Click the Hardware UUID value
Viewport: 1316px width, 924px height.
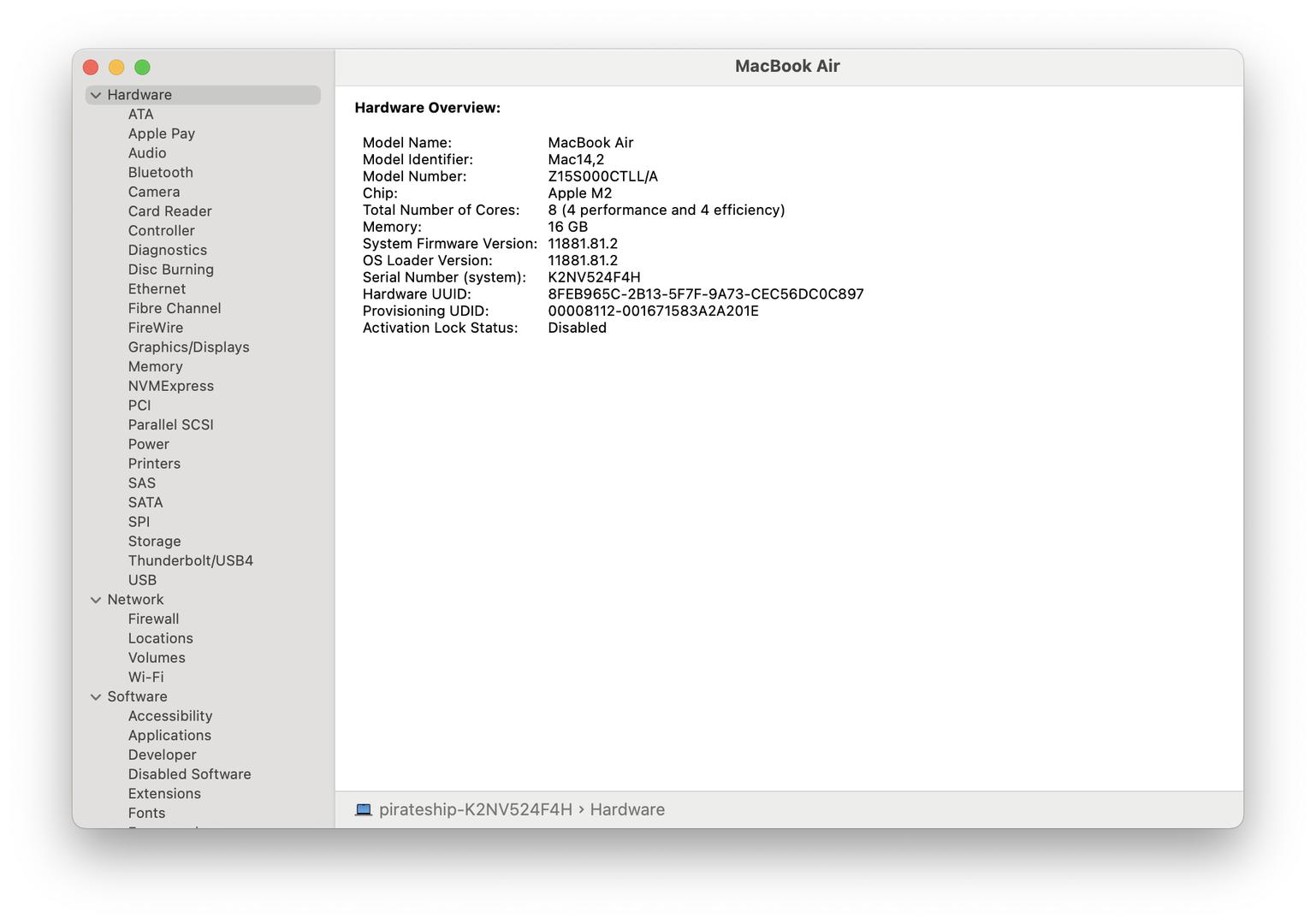[x=706, y=294]
